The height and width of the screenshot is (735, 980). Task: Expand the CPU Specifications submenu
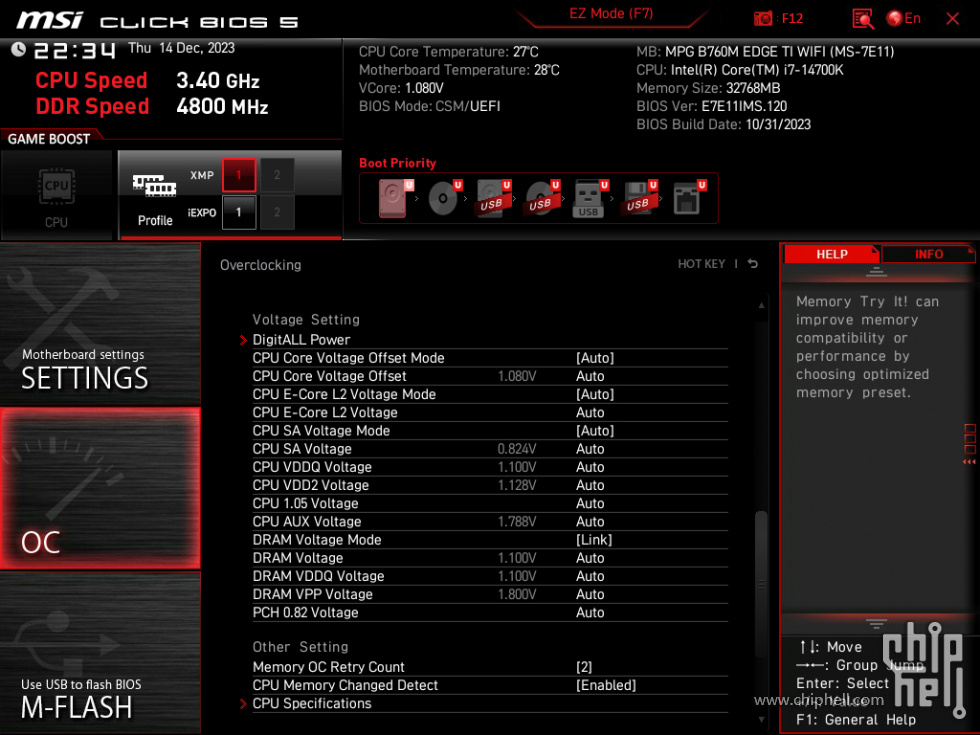point(312,703)
